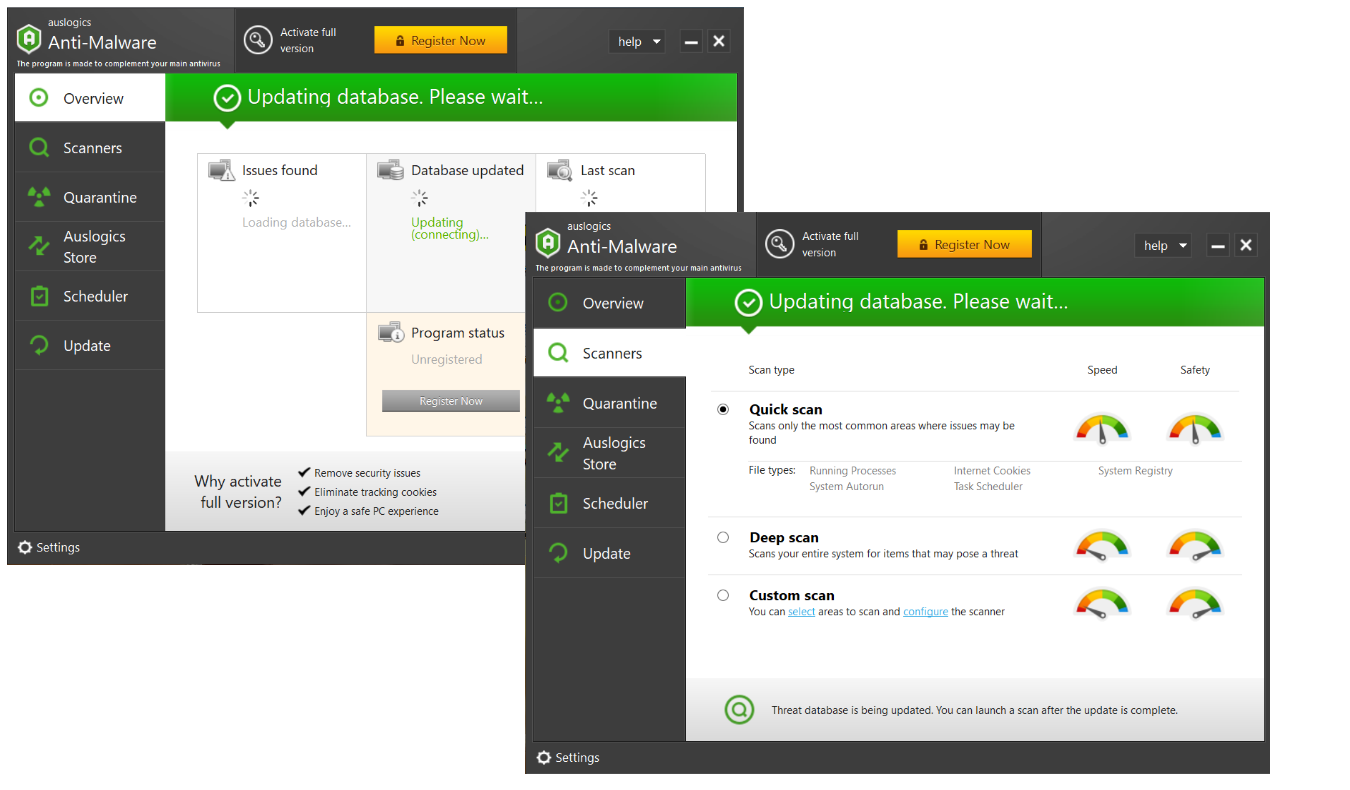Click Custom scan safety gauge

[1195, 603]
